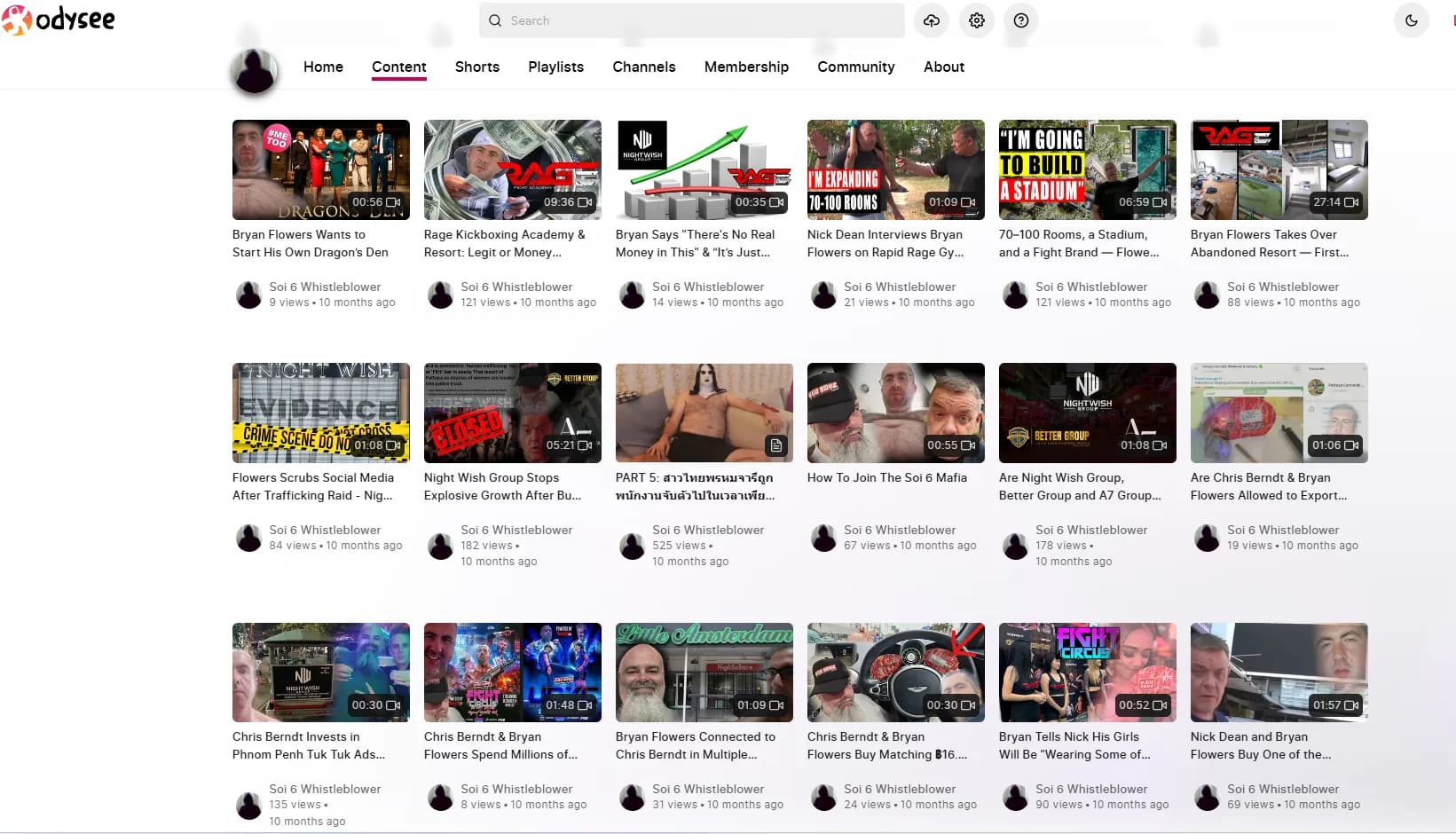Image resolution: width=1456 pixels, height=834 pixels.
Task: Open the 01:57 Nick Dean video thumbnail
Action: [1279, 673]
